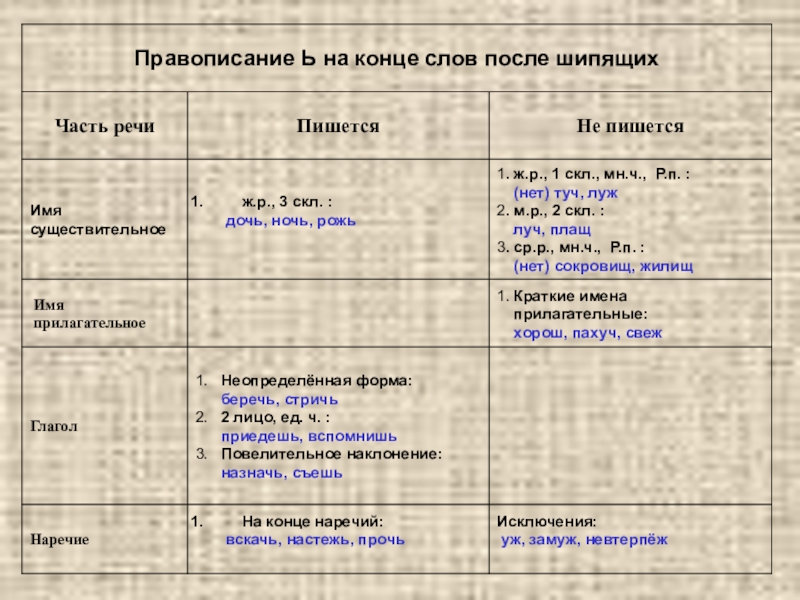Click the rule 'ср.р., мн.ч., Р.п. :'
Screen dimensions: 800x600
(x=579, y=248)
